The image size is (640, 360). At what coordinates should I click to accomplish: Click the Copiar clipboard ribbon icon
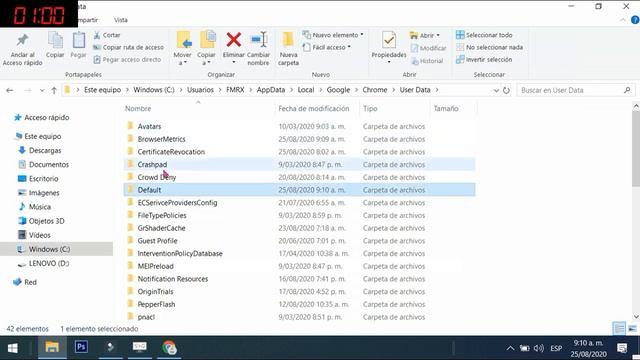tap(55, 41)
